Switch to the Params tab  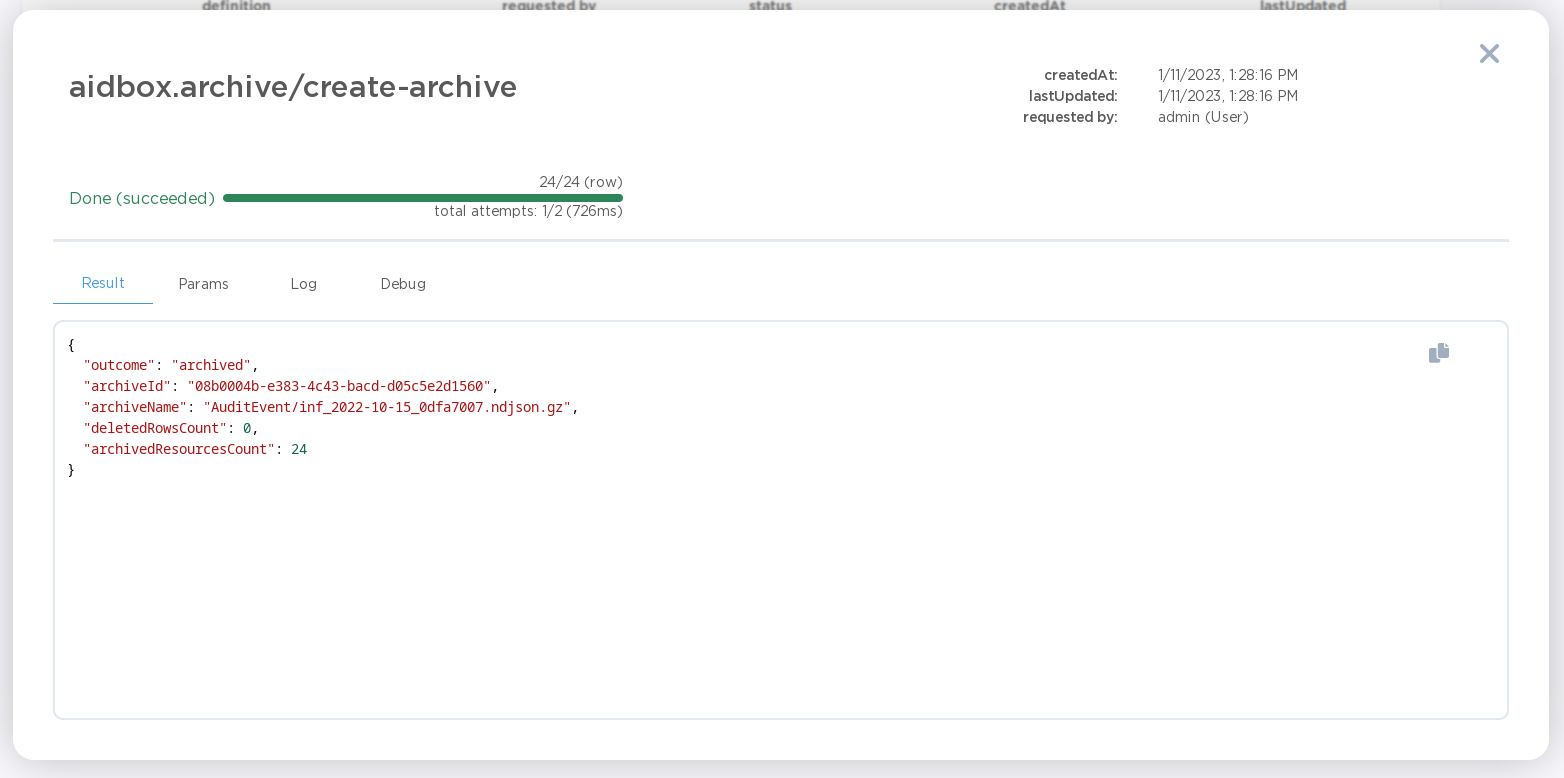coord(204,284)
